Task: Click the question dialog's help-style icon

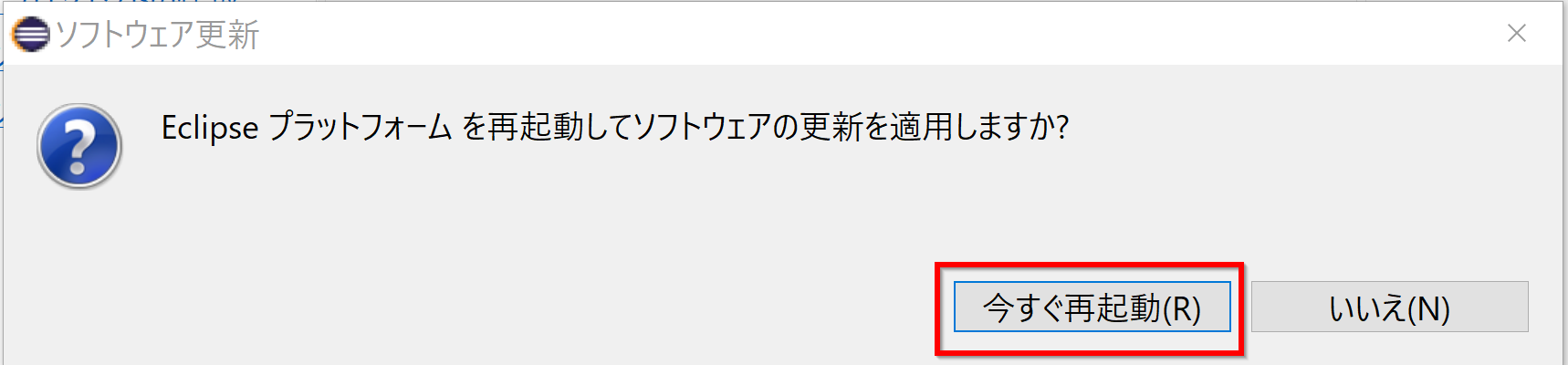Action: (79, 146)
